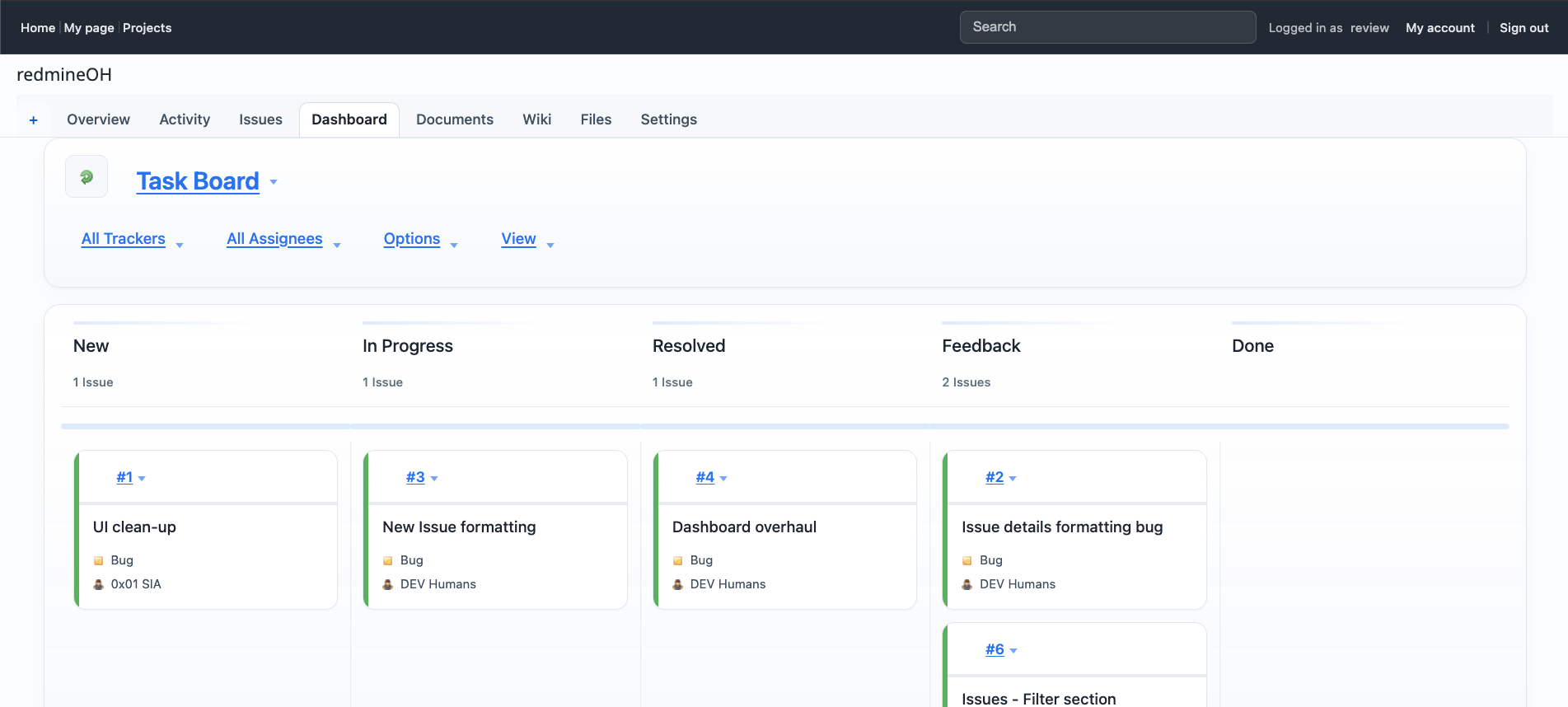Click the redmineOH project title
The width and height of the screenshot is (1568, 707).
[x=64, y=75]
